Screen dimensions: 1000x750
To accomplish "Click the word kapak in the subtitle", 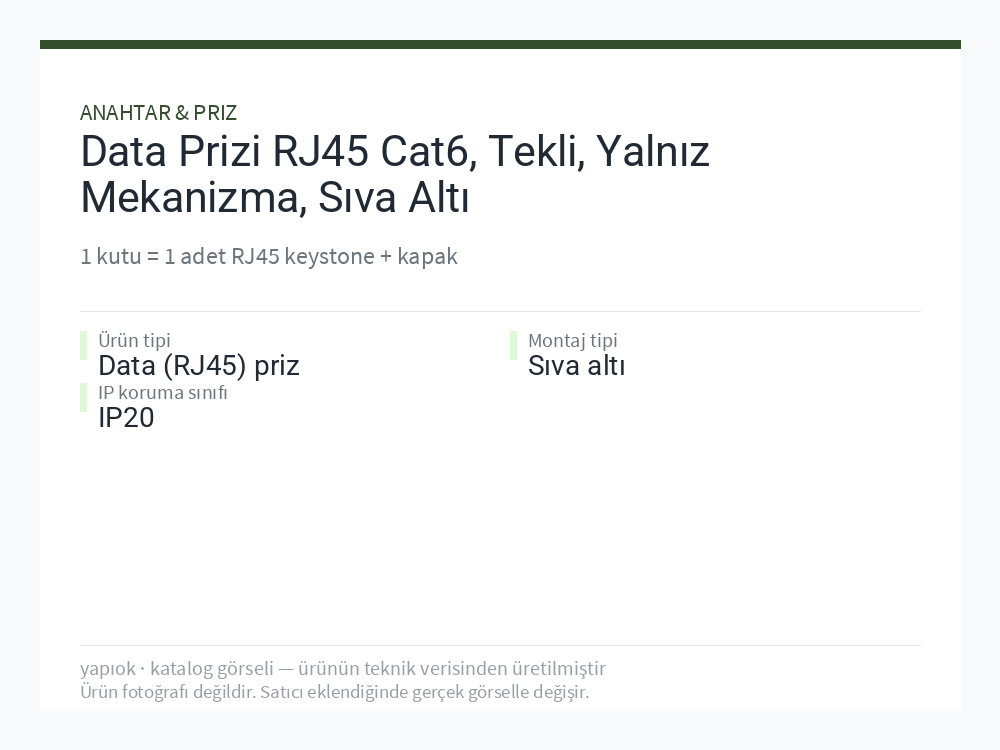I will (427, 256).
